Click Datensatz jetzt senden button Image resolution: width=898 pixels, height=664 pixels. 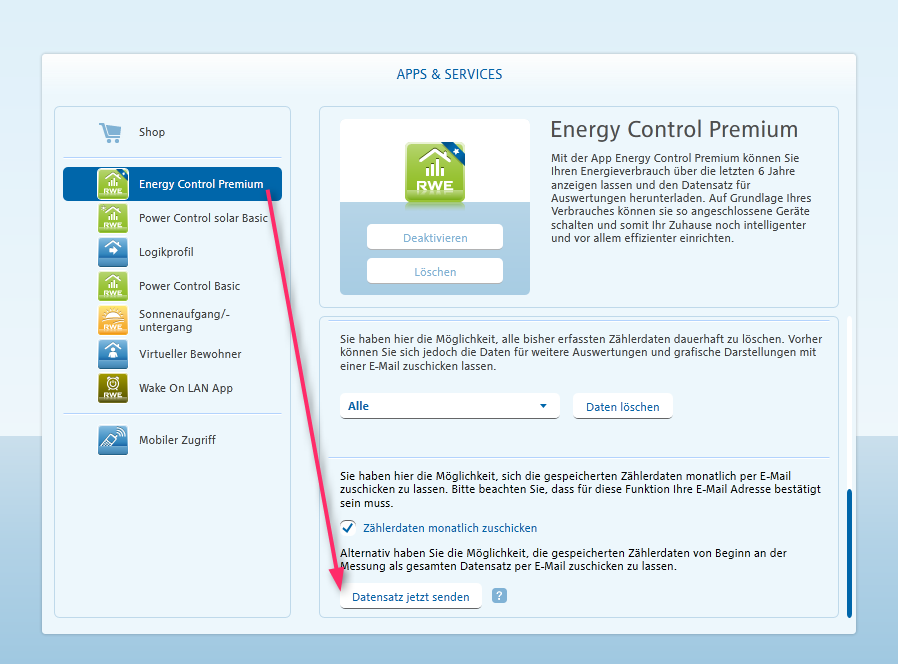[411, 596]
